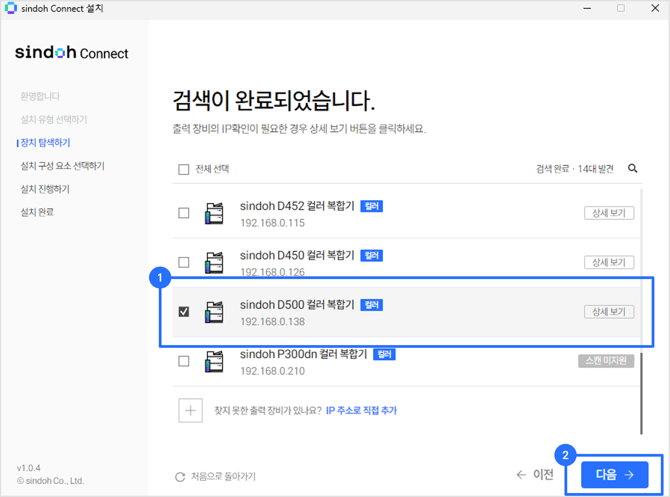Click the search magnifier icon
Screen dimensions: 670x497
[633, 168]
